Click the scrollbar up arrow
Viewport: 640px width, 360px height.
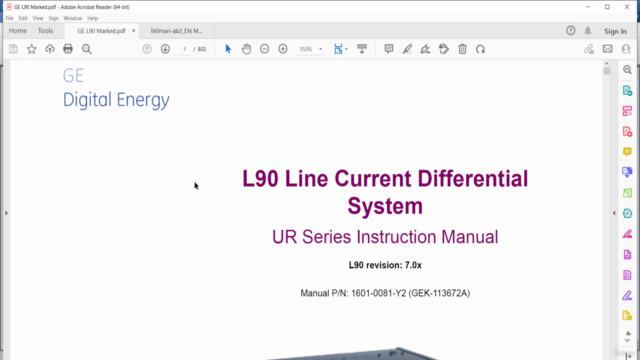607,63
